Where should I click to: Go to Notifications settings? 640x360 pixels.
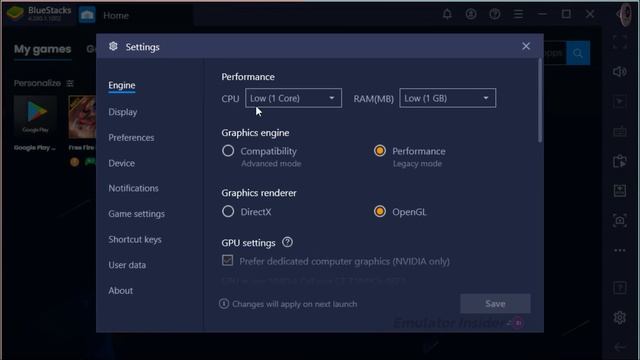pos(133,188)
